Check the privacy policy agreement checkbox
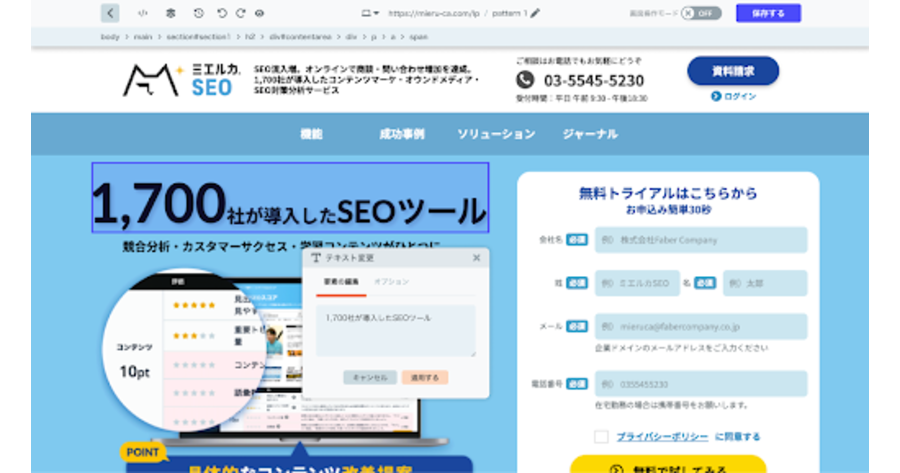The image size is (900, 473). tap(601, 437)
